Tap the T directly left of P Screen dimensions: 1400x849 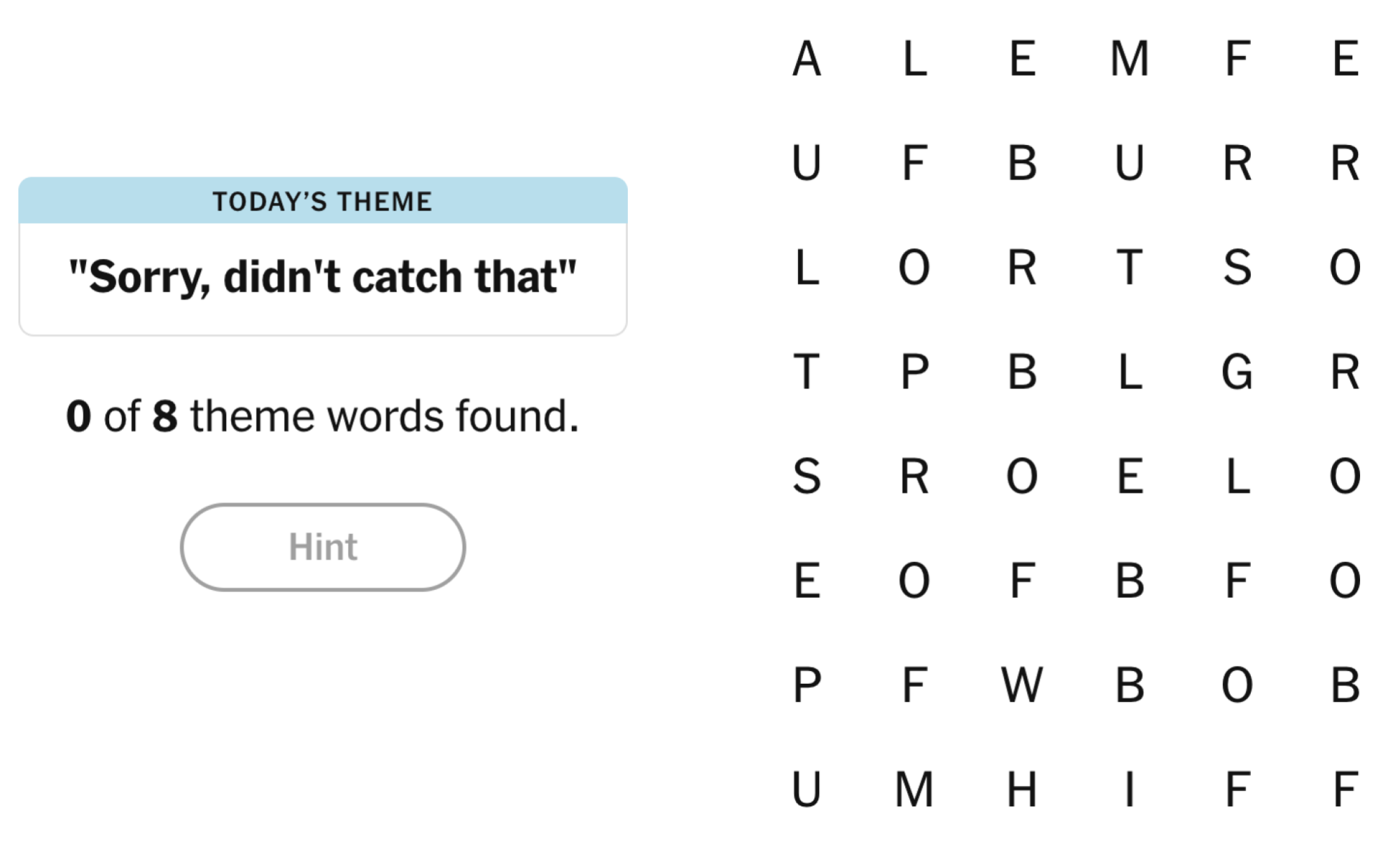[x=806, y=372]
